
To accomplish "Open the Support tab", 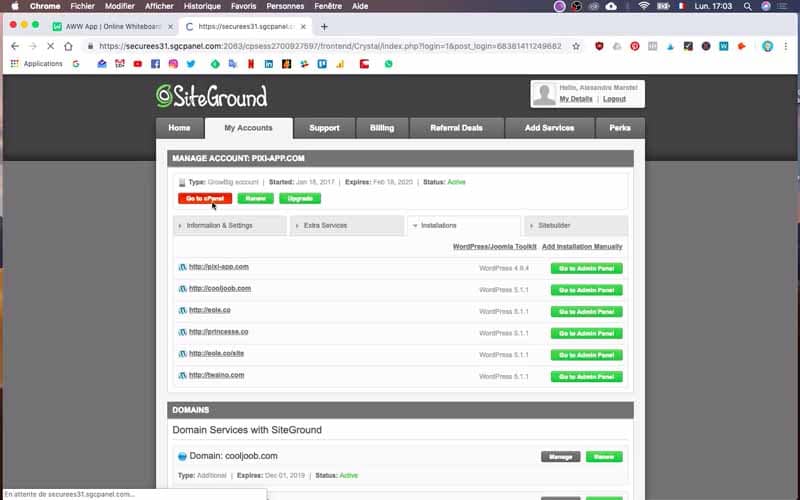I will pyautogui.click(x=324, y=128).
